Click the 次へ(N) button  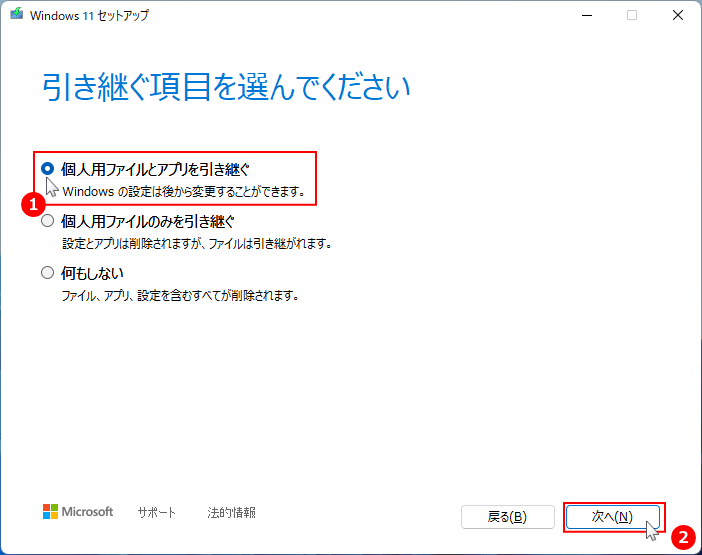[612, 517]
